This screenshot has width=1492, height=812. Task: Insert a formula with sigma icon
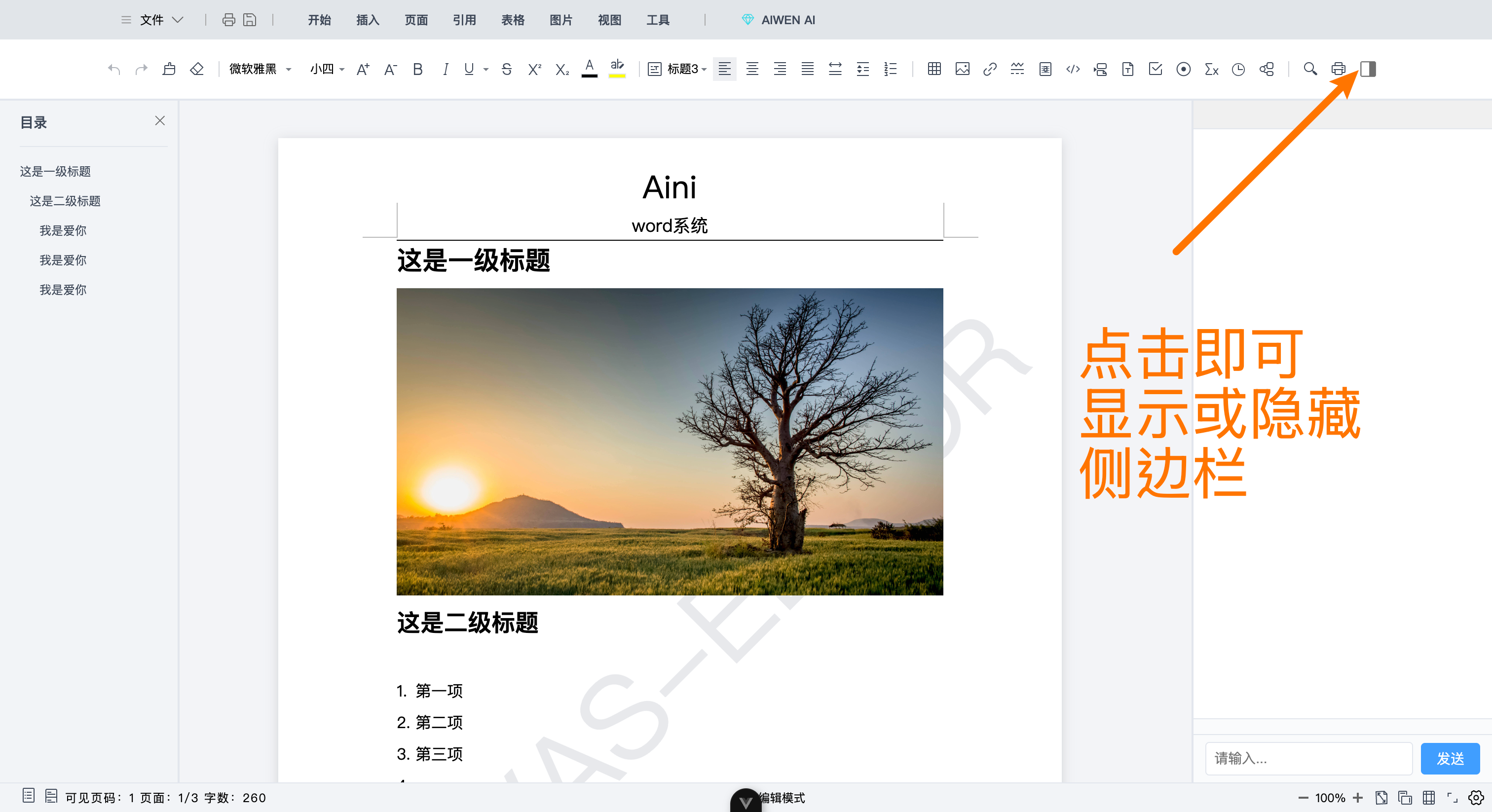(x=1211, y=69)
